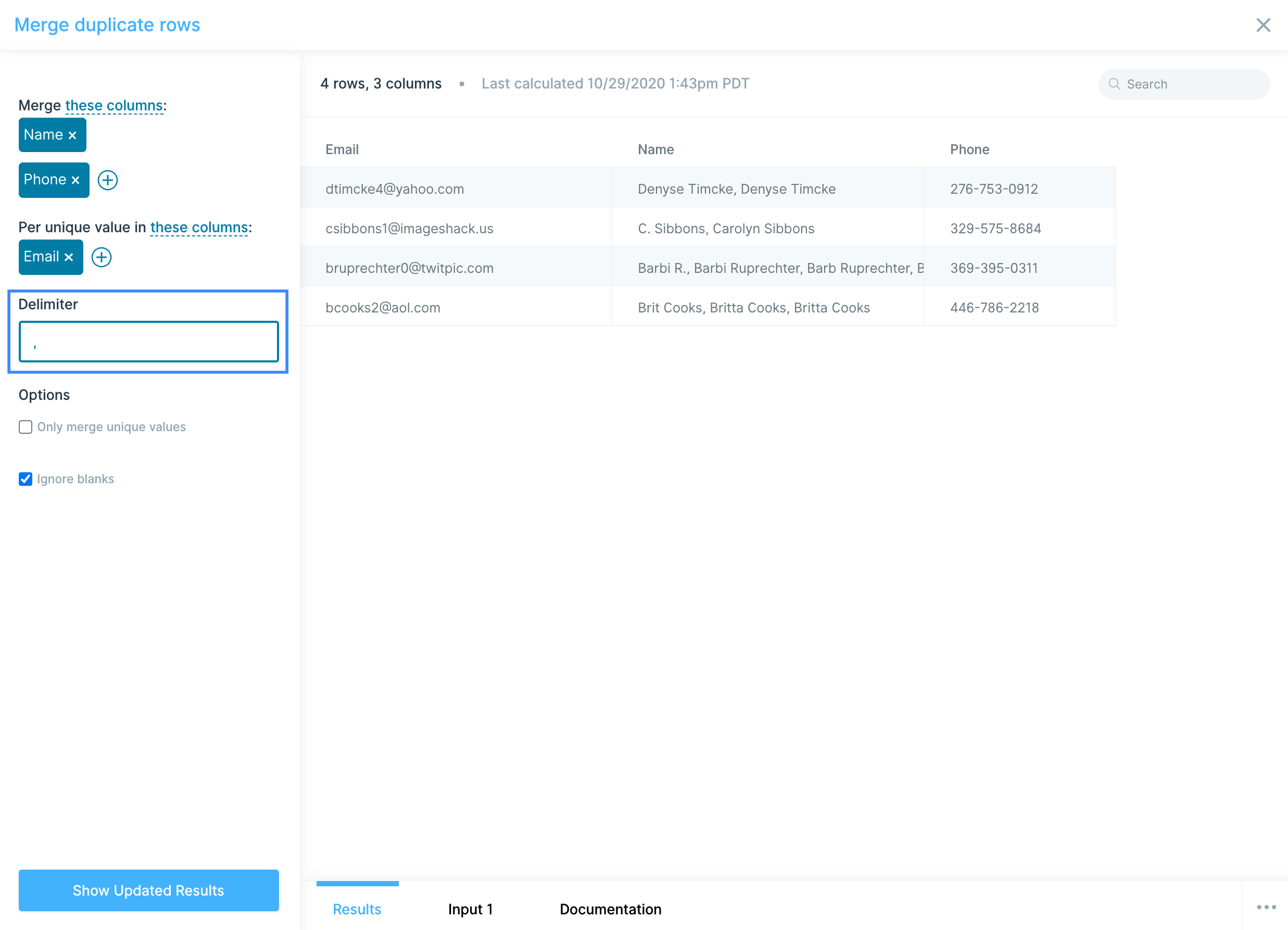Remove the Email grouping tag

[x=69, y=257]
